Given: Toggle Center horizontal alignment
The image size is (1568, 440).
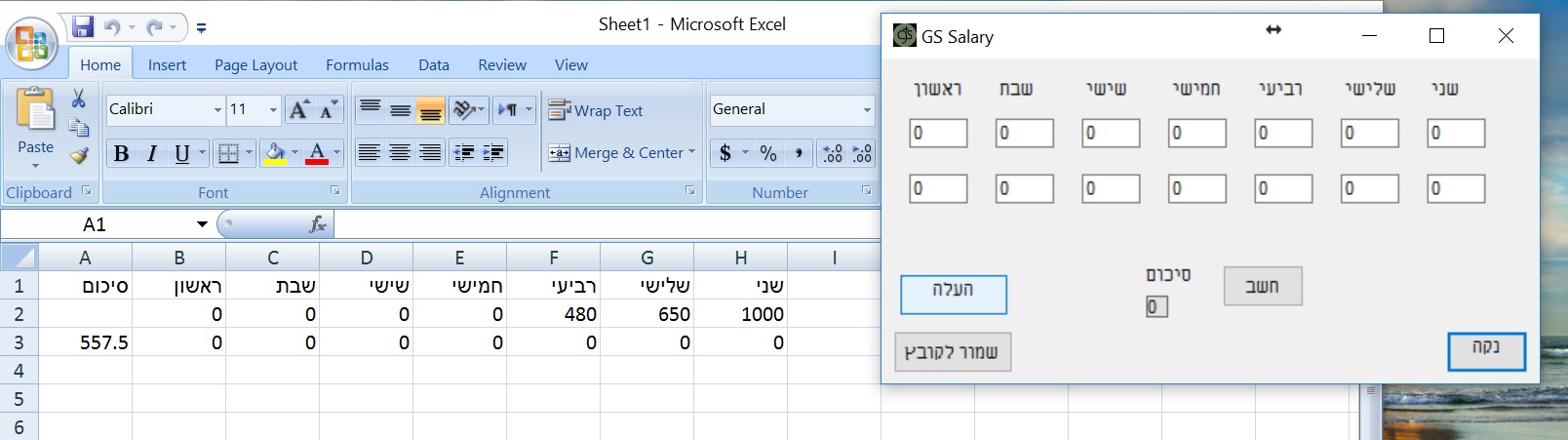Looking at the screenshot, I should click(400, 152).
